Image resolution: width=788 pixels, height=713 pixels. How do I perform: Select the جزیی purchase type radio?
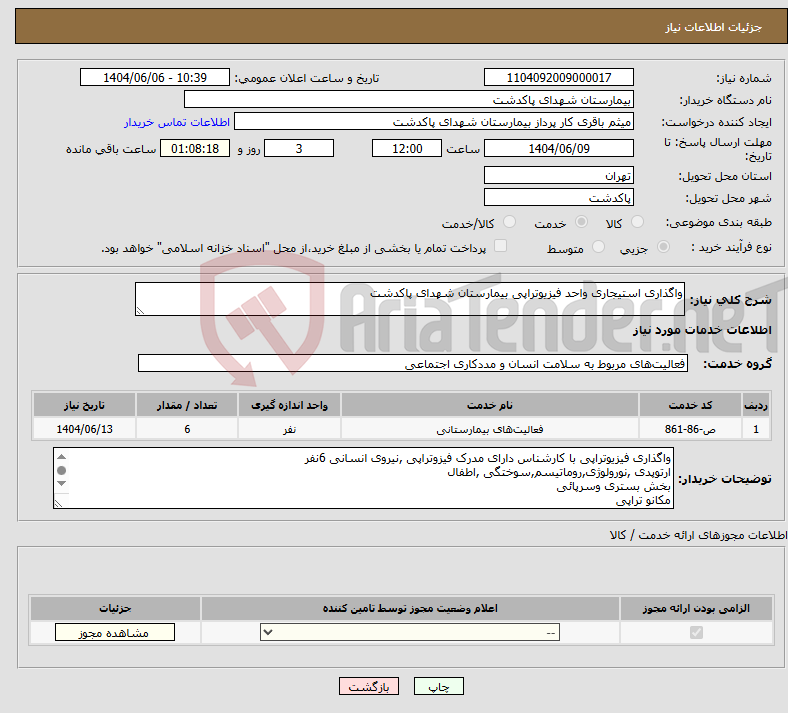point(663,247)
